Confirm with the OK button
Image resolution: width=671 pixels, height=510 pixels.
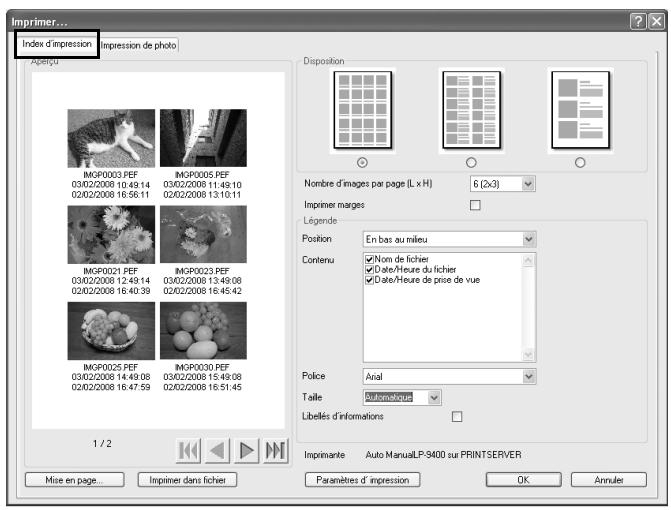pos(523,480)
